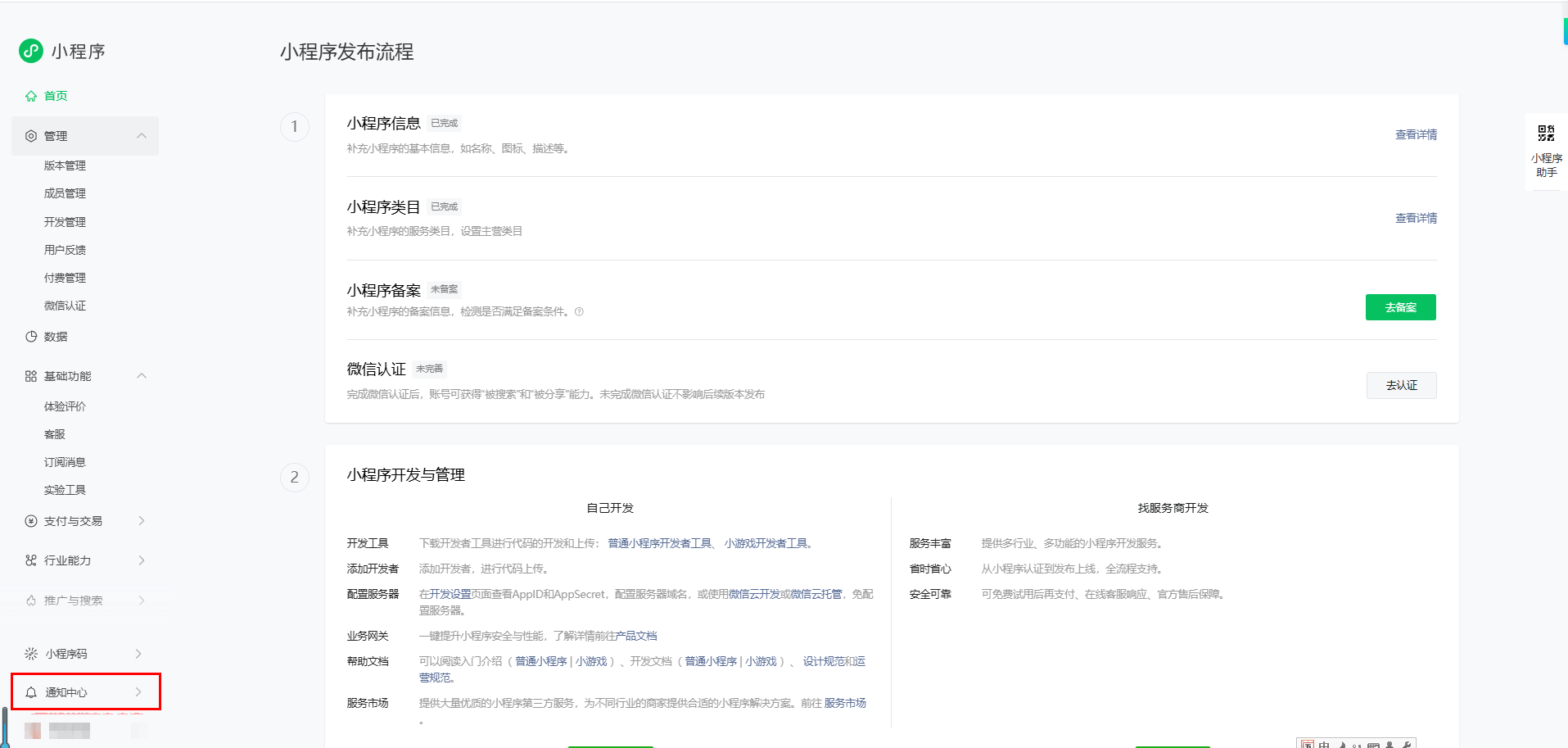The width and height of the screenshot is (1568, 748).
Task: Click the 数据 pie chart icon
Action: (31, 337)
